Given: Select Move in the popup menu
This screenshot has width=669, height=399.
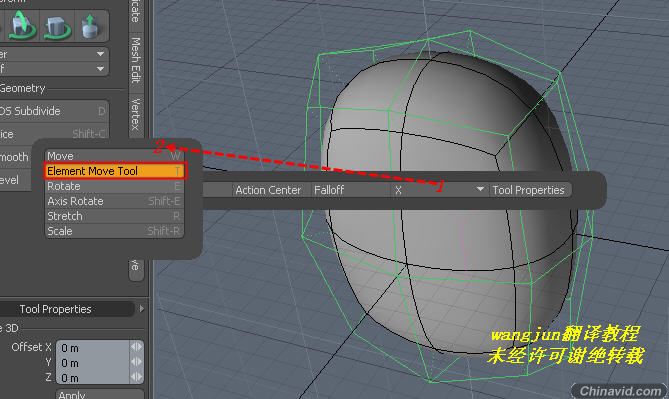Looking at the screenshot, I should pyautogui.click(x=114, y=156).
